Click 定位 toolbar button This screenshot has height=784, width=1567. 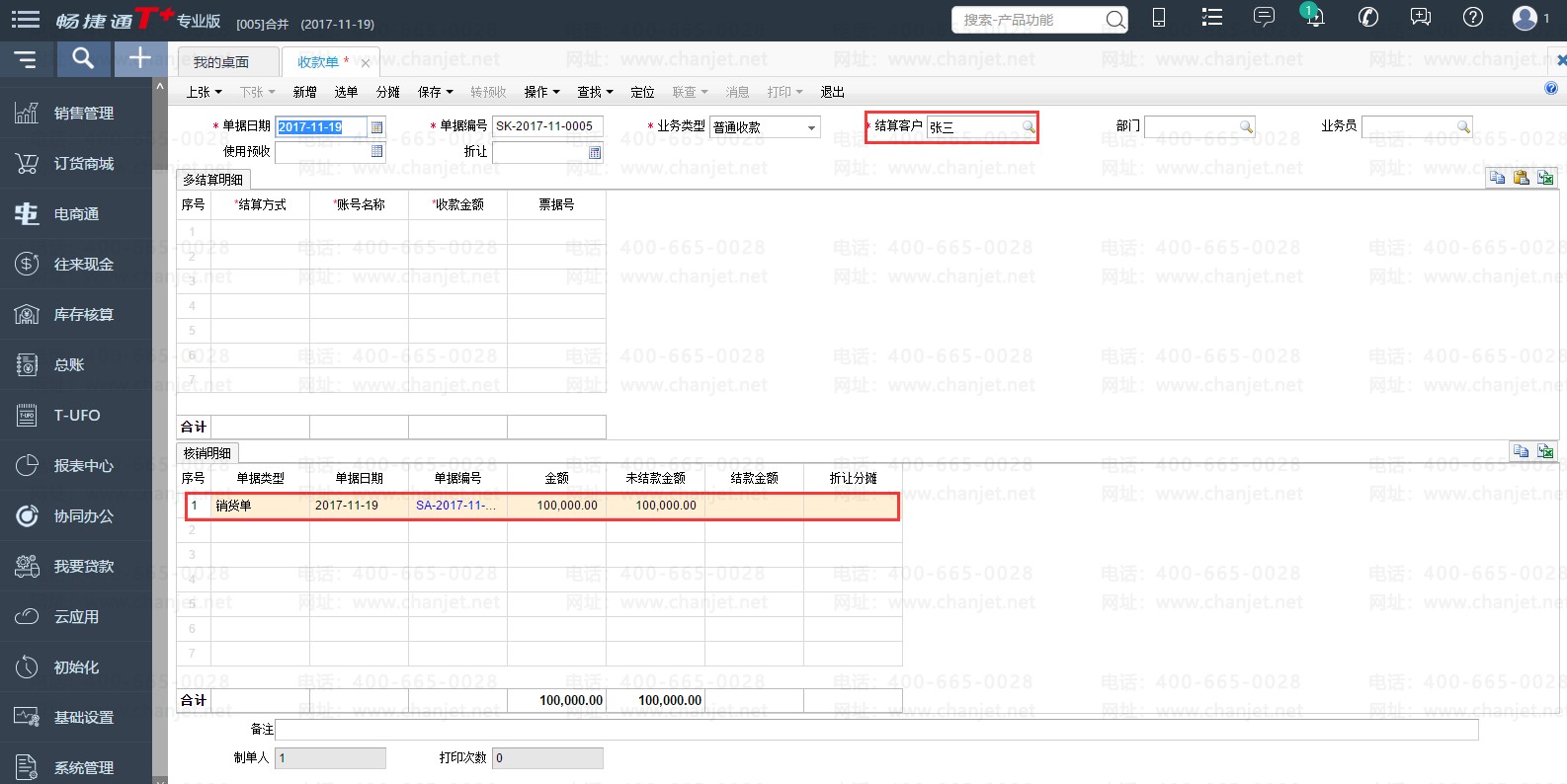642,92
